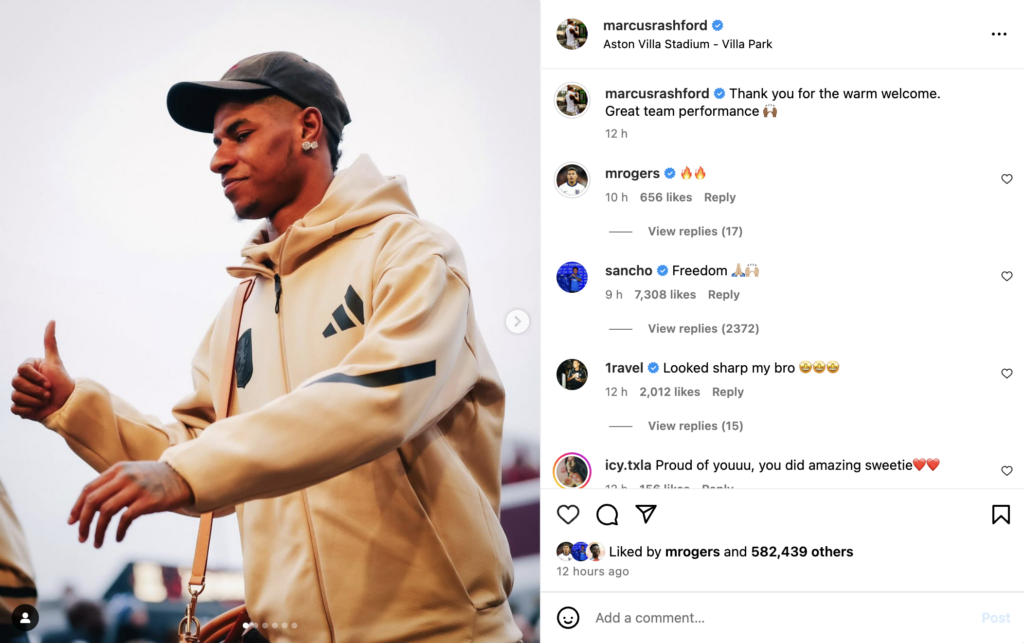View the 582,439 others likes list
The image size is (1024, 643).
click(802, 552)
